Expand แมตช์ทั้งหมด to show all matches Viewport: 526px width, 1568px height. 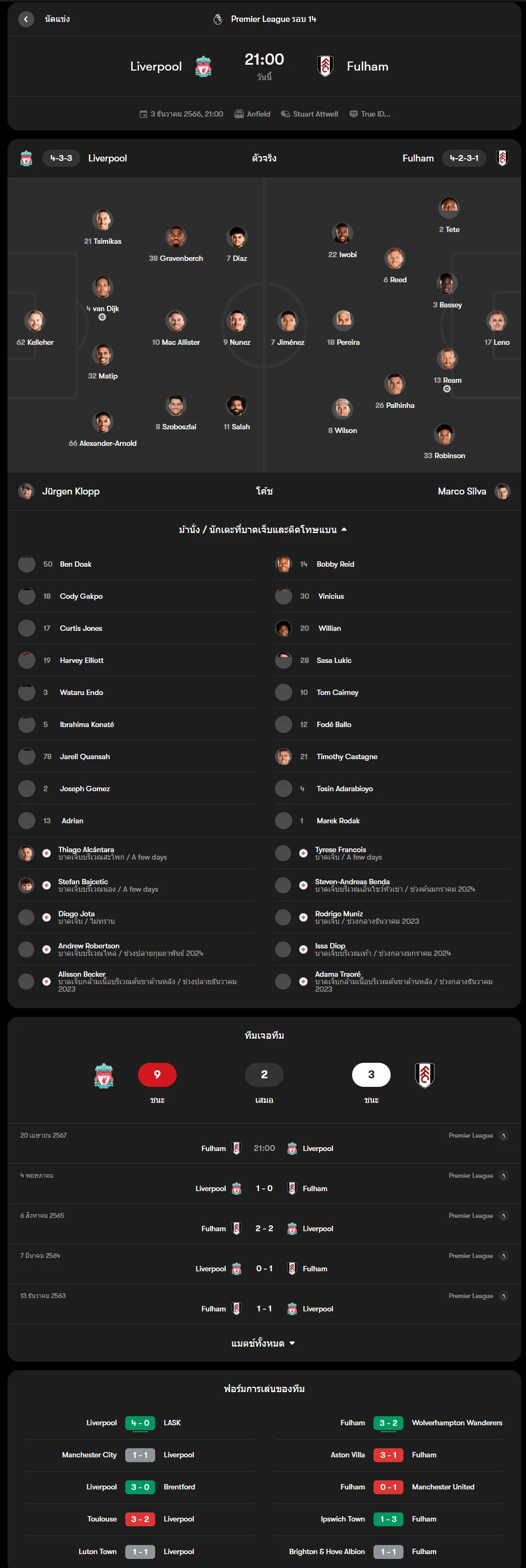coord(263,1343)
